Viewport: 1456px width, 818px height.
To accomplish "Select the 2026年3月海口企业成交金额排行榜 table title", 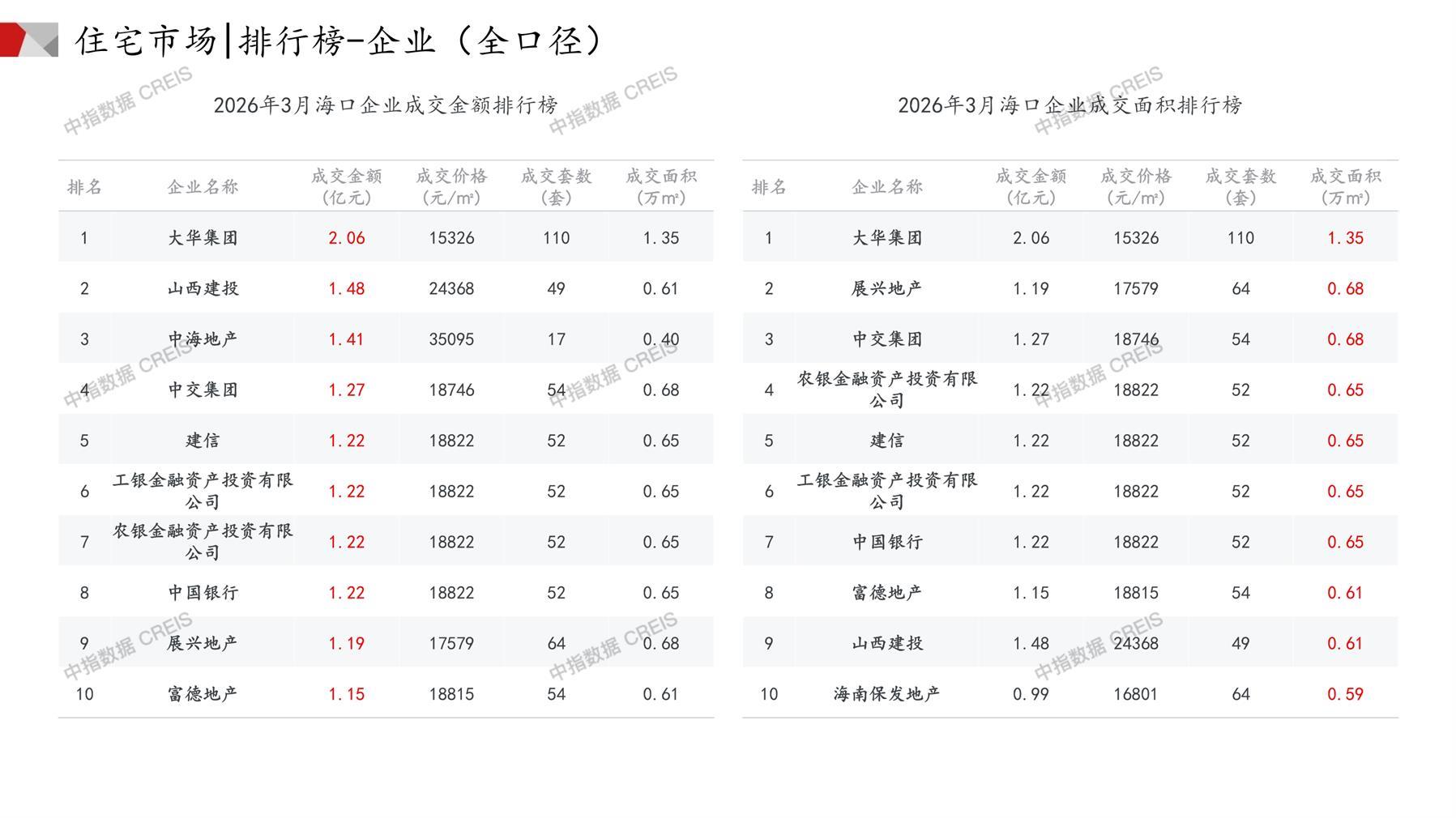I will pos(386,105).
